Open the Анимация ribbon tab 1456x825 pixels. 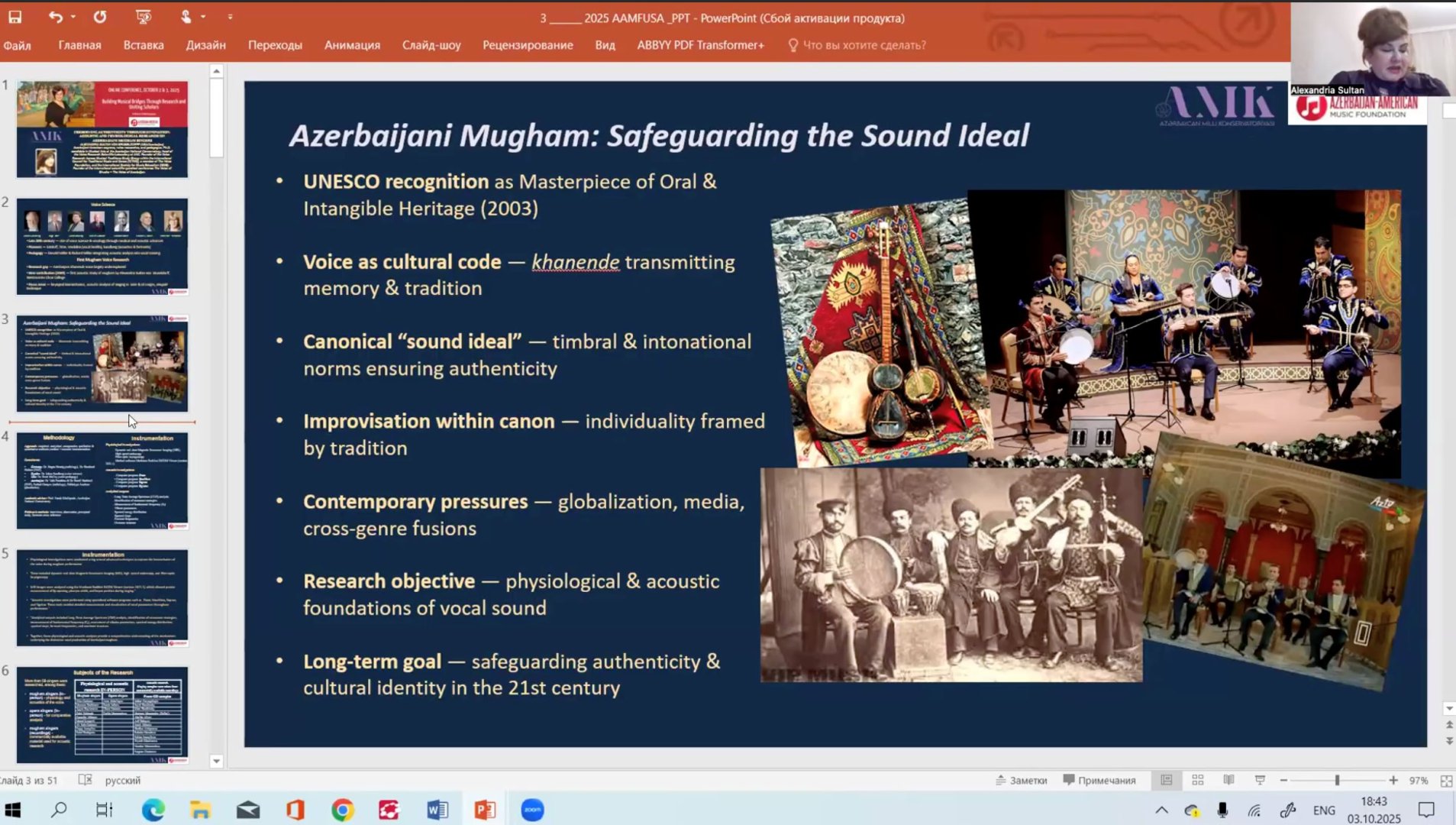click(352, 45)
